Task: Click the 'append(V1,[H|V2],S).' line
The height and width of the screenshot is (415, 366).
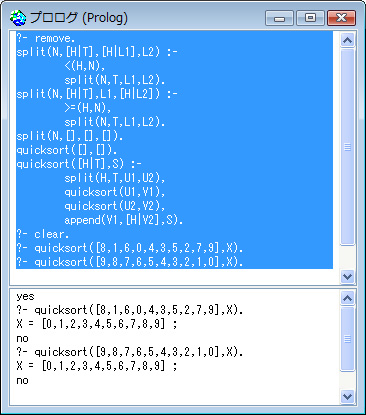Action: pos(124,220)
